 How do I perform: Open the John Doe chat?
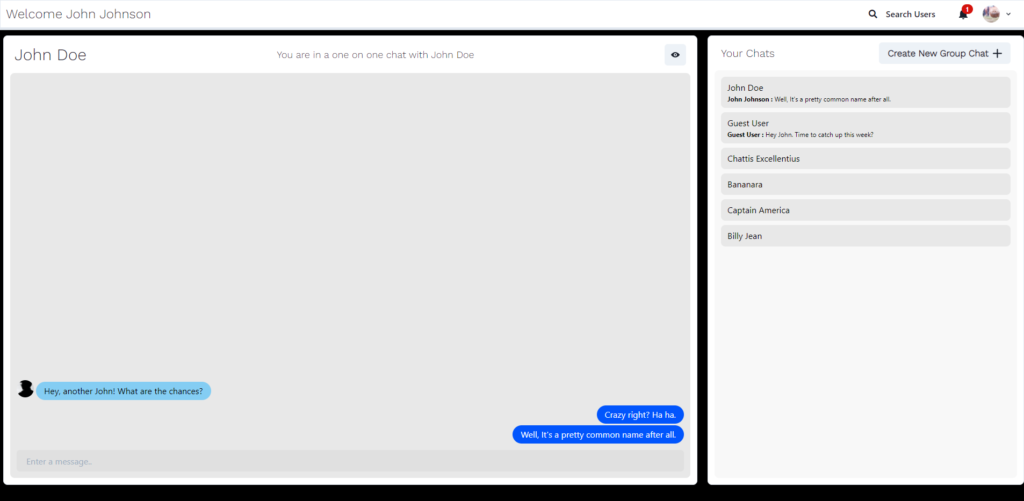[865, 93]
